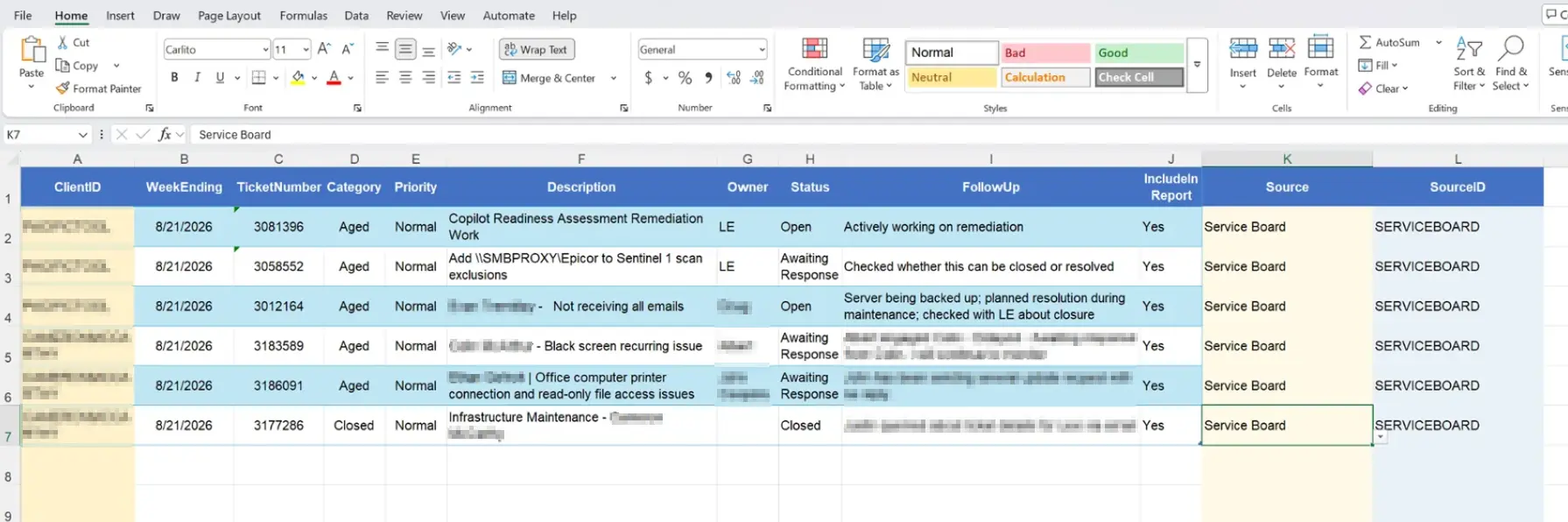The image size is (1568, 522).
Task: Apply the Bad cell style
Action: point(1045,53)
